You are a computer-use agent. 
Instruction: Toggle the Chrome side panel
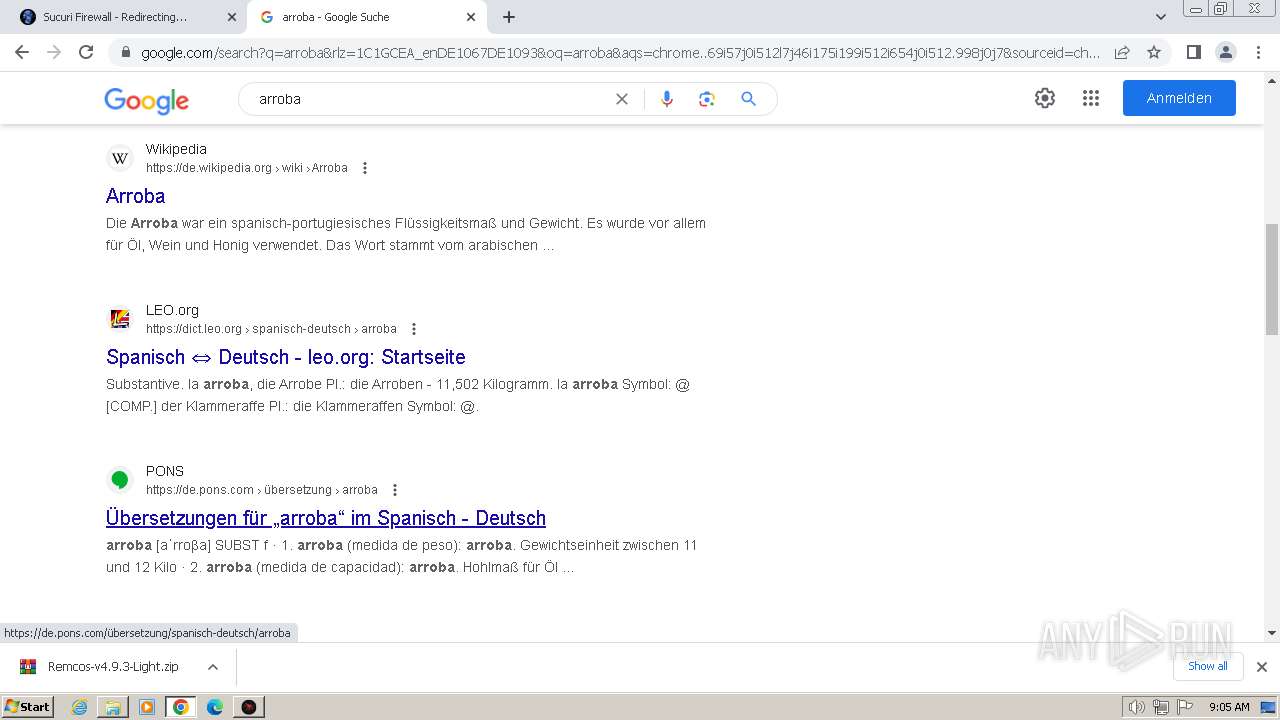(1193, 52)
